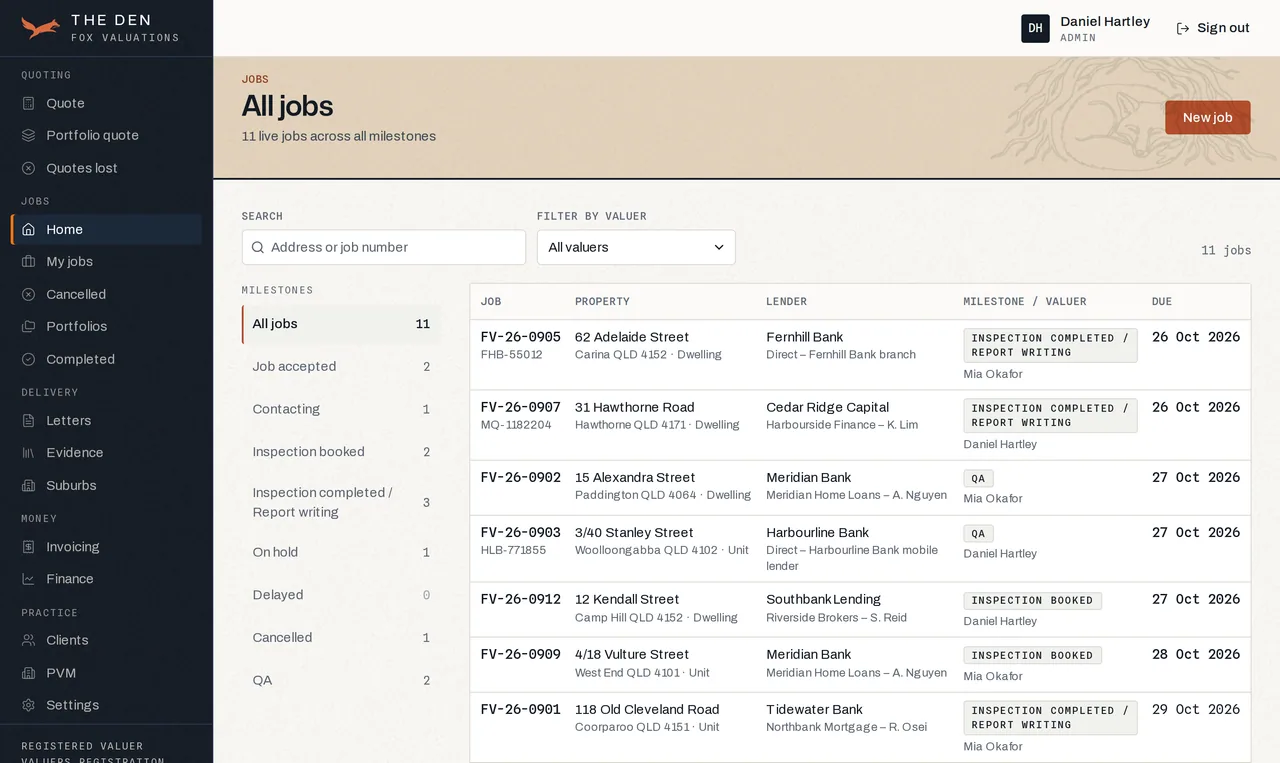Click INSPECTION BOOKED badge for FV-26-0909

click(x=1032, y=655)
